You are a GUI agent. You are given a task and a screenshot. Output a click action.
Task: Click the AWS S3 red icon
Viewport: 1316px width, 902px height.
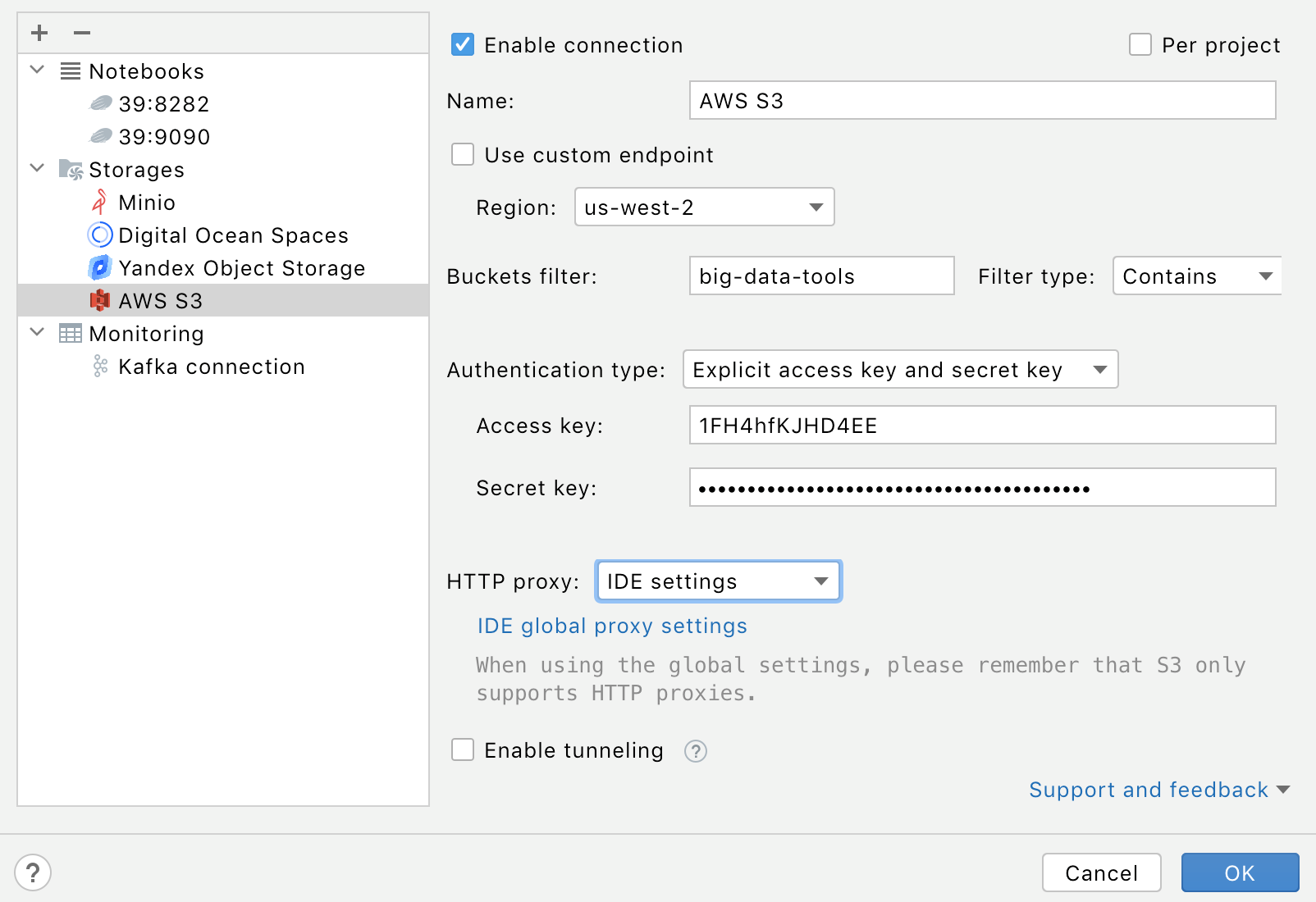point(100,301)
